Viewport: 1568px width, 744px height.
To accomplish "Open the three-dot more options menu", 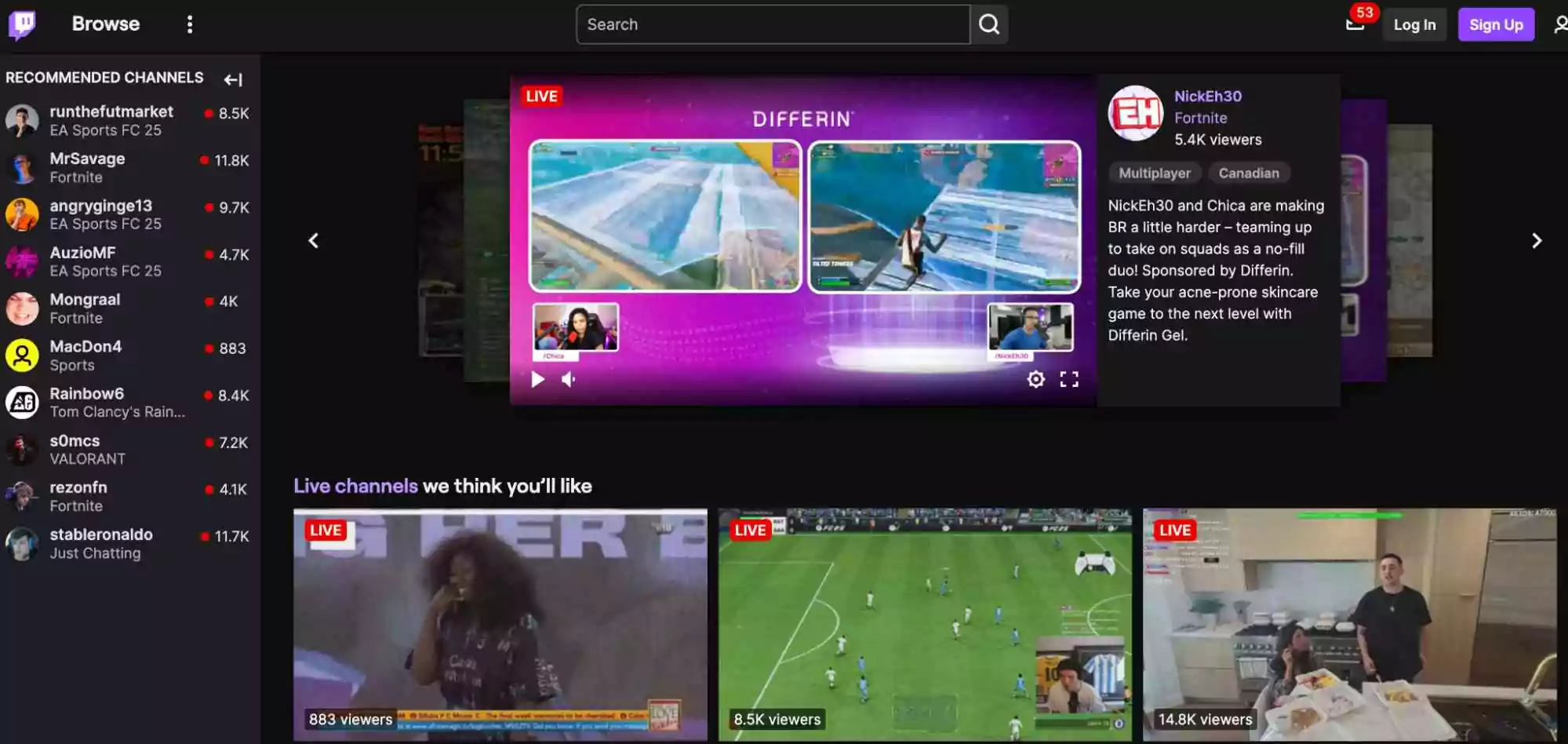I will tap(189, 24).
